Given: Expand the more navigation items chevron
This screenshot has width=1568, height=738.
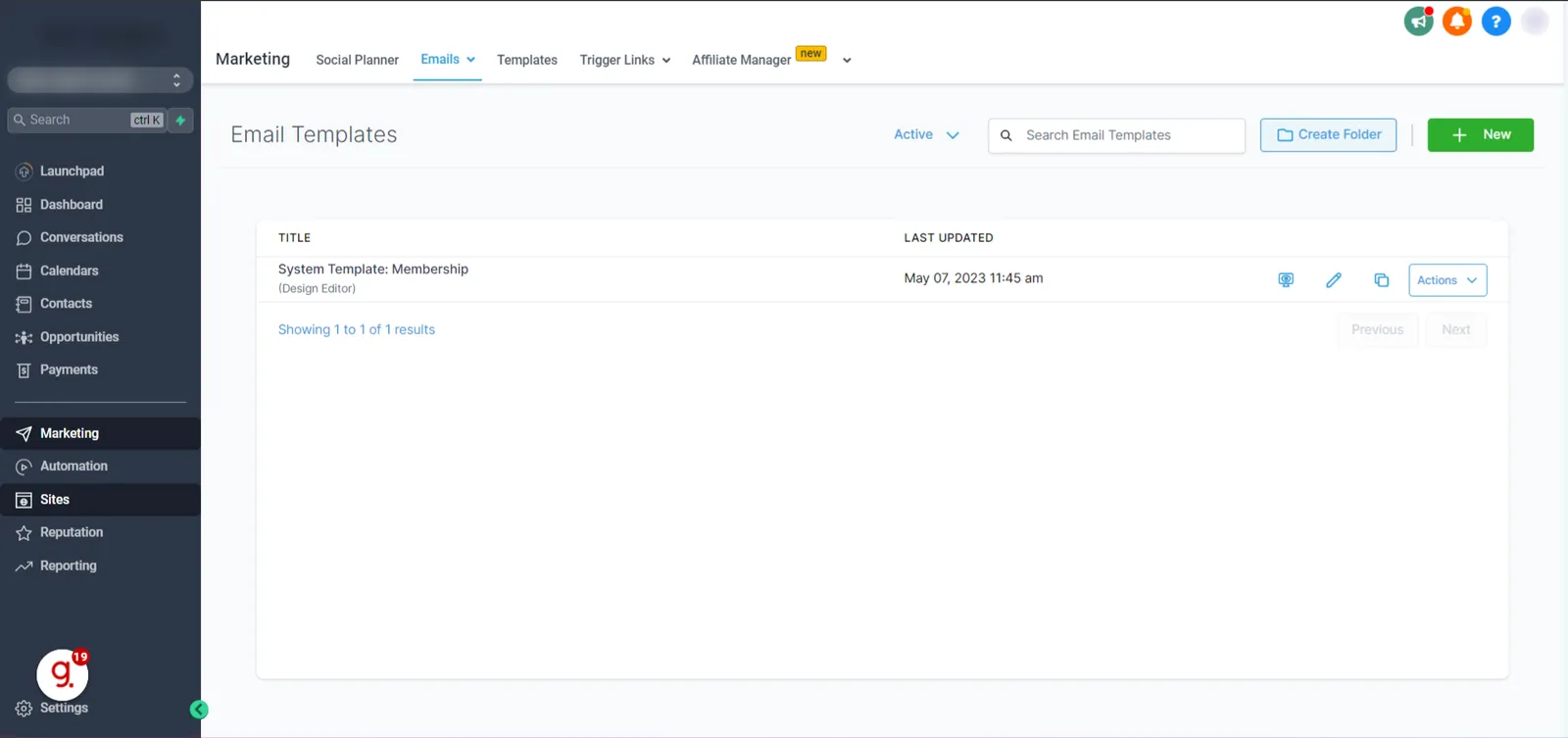Looking at the screenshot, I should click(x=847, y=60).
